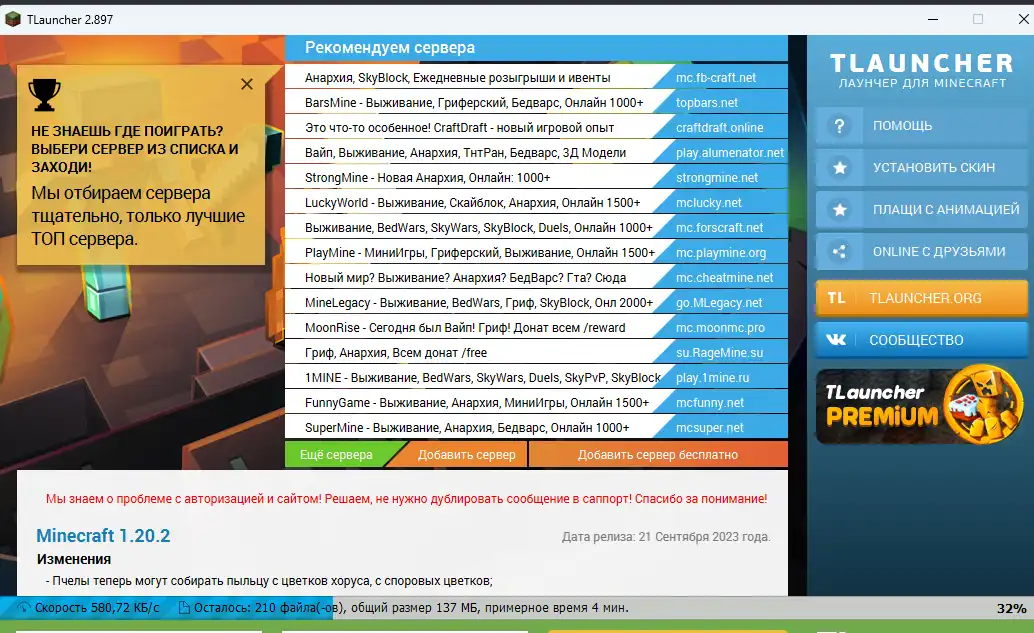Select server address go.MLegacy.net
The image size is (1034, 633).
719,303
